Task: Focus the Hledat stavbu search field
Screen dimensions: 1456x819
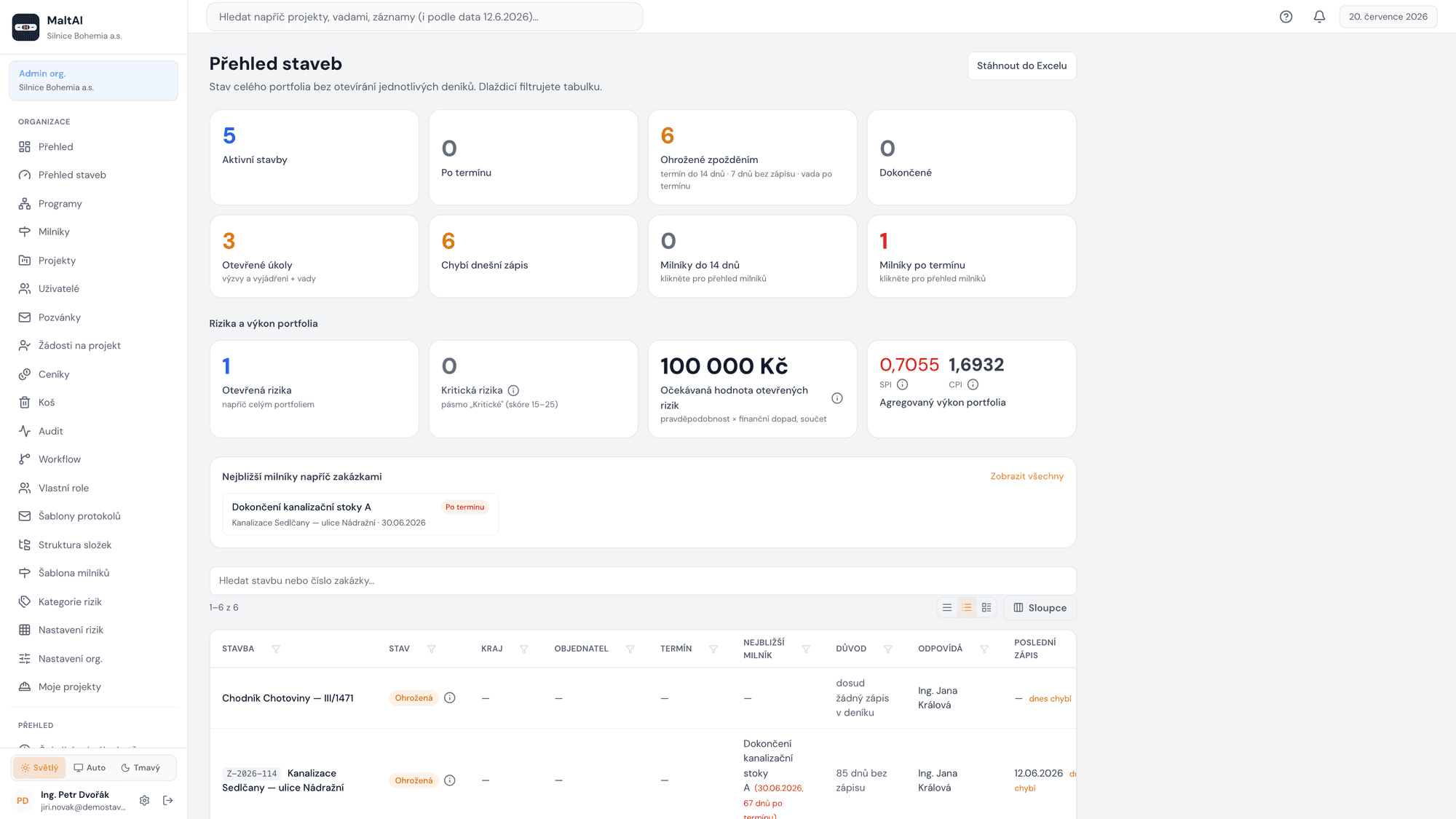Action: [x=642, y=580]
